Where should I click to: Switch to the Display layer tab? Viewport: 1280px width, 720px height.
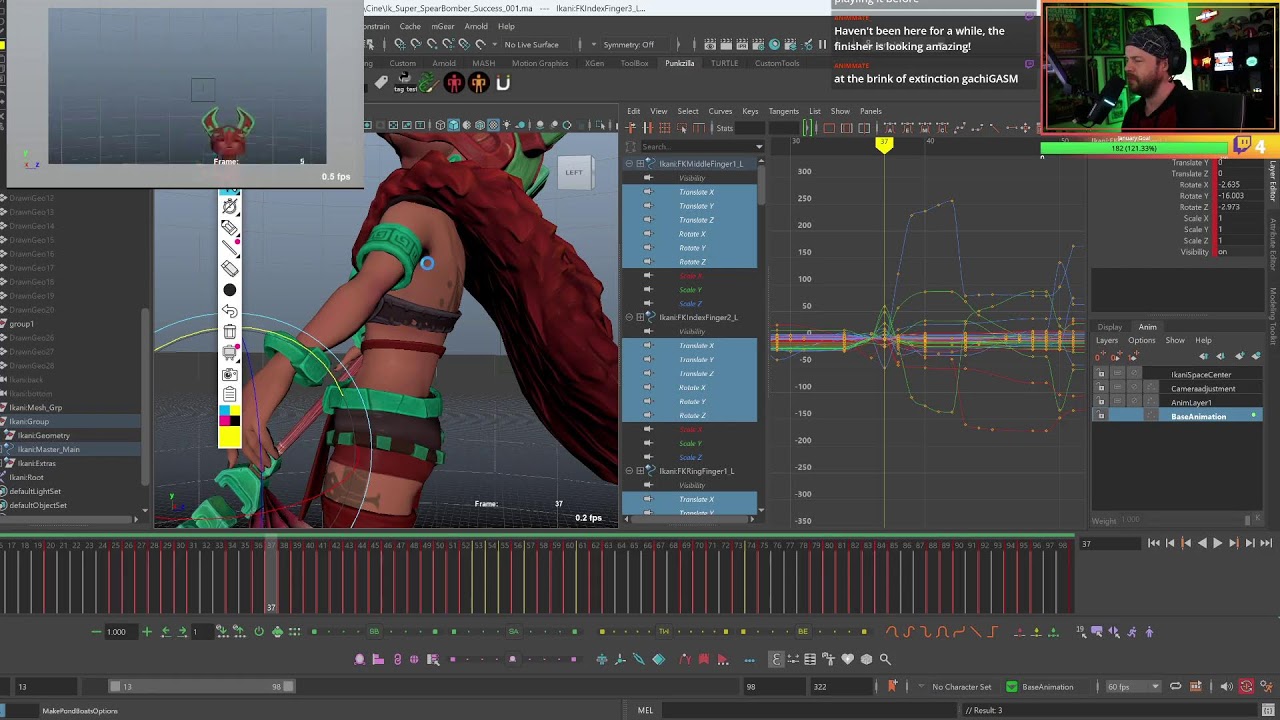(1109, 327)
